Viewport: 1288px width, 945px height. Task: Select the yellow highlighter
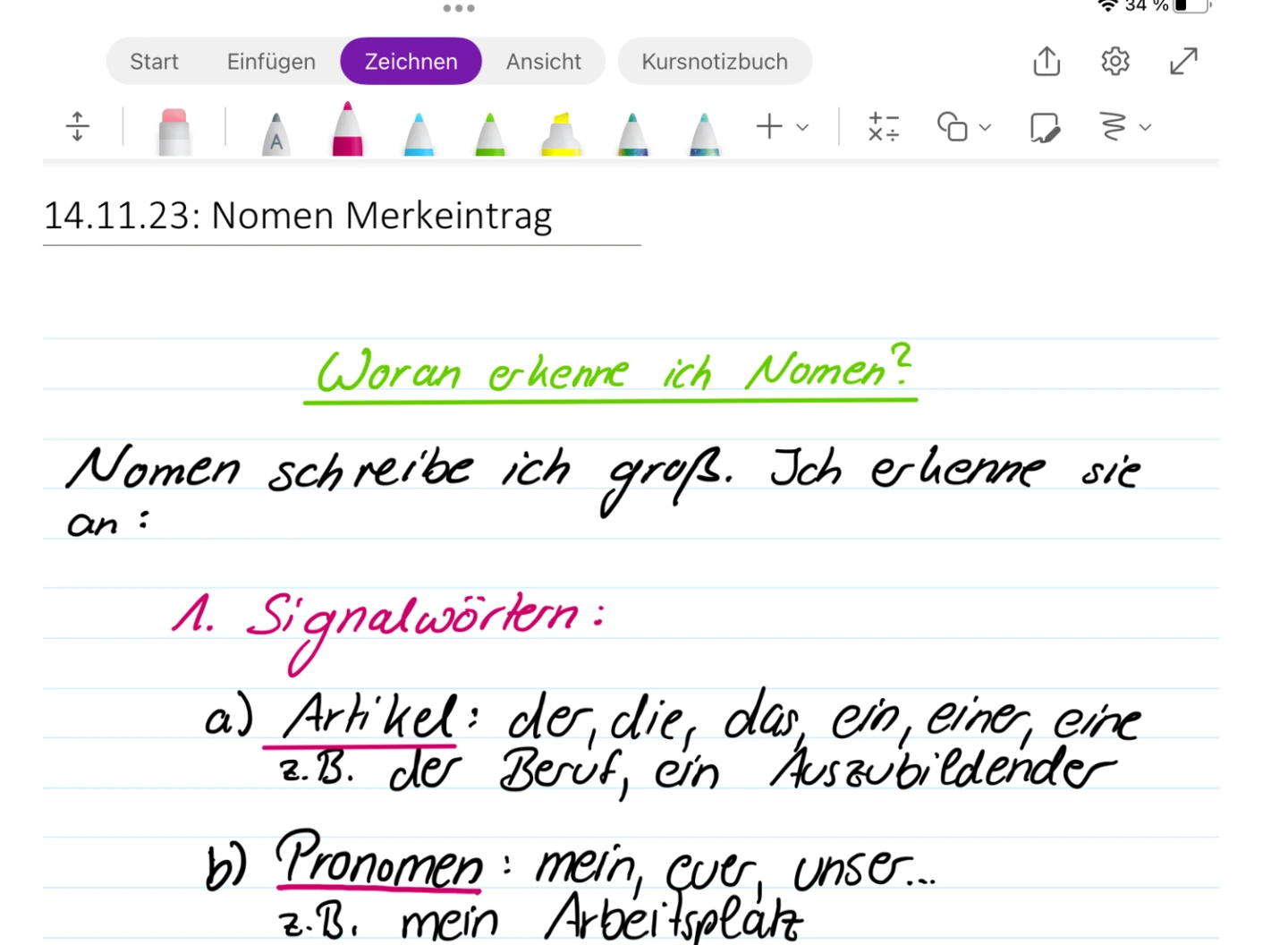tap(561, 132)
